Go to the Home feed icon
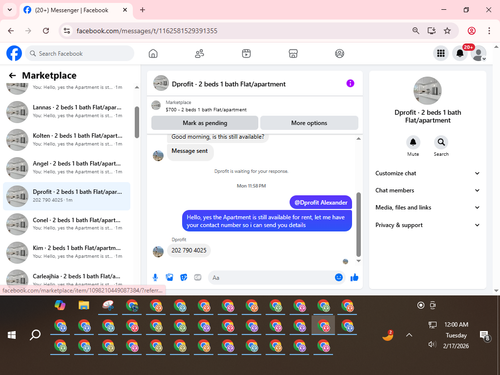This screenshot has height=375, width=500. pyautogui.click(x=153, y=53)
